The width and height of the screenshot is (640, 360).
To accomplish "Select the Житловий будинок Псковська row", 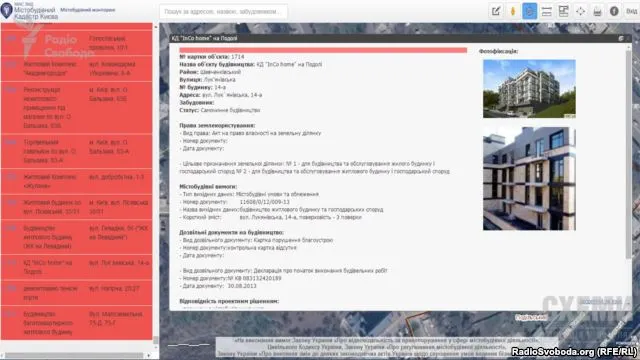I will [x=76, y=207].
